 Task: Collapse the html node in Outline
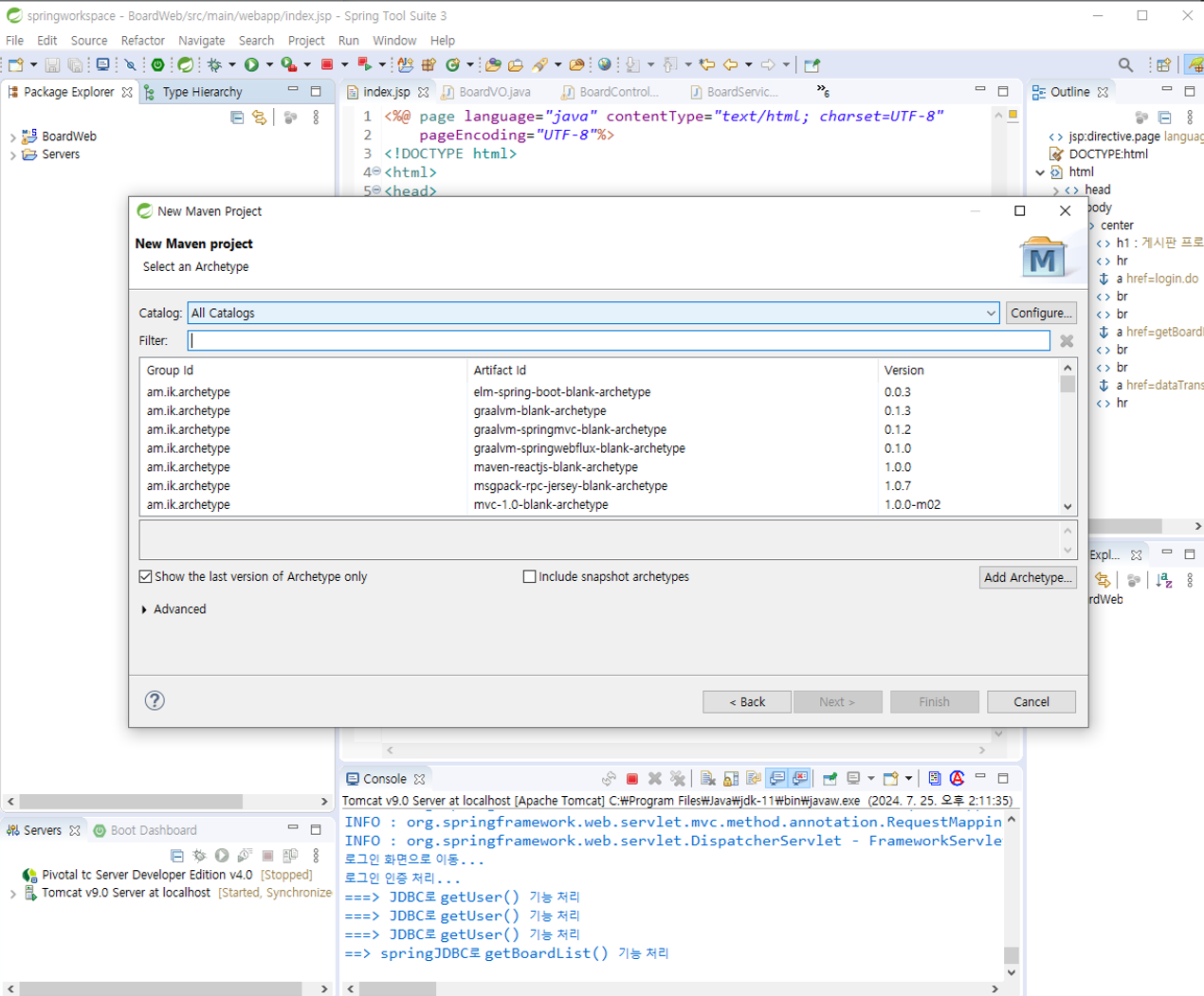(1040, 172)
